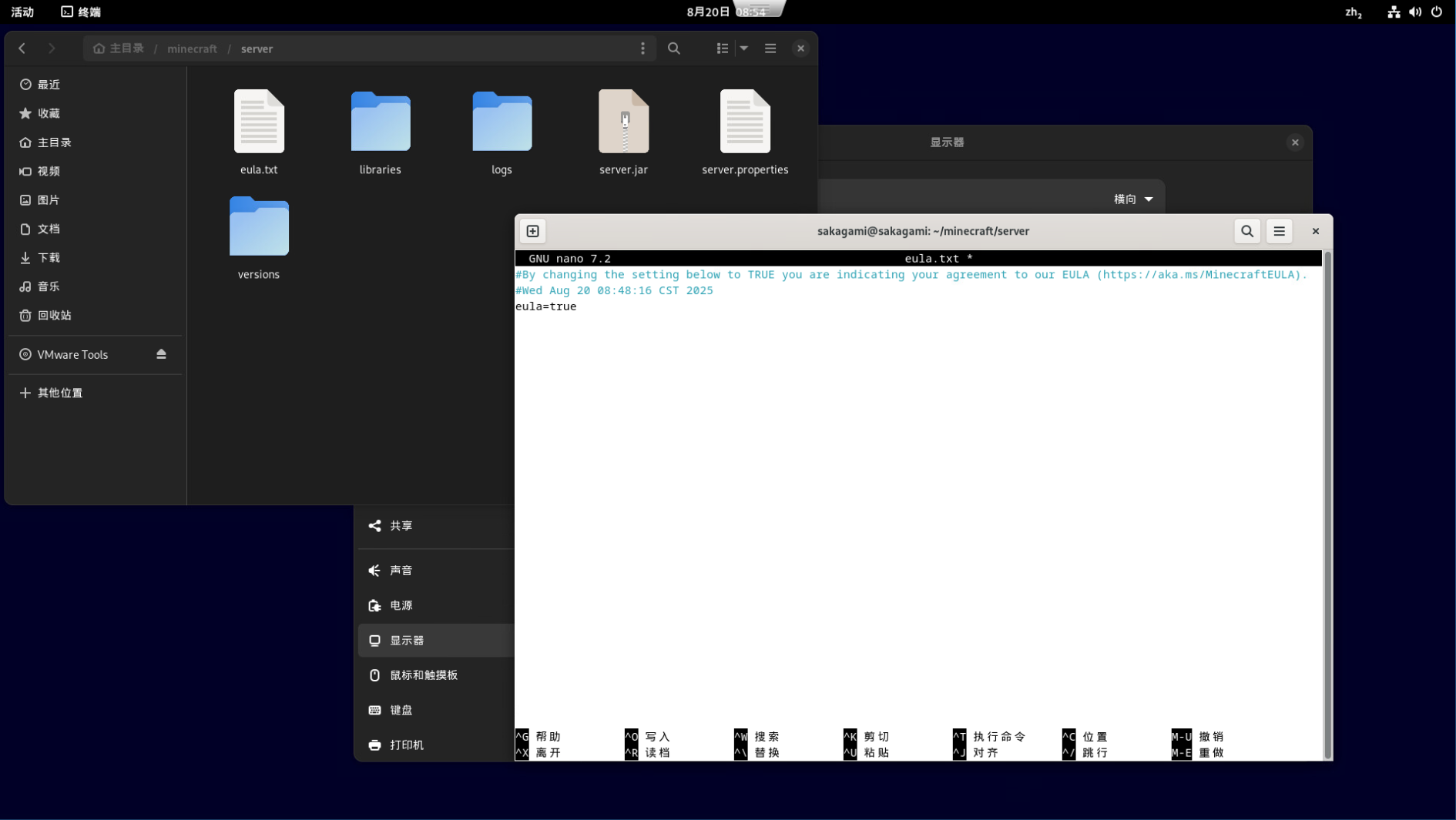Open the 横向 orientation dropdown
Image resolution: width=1456 pixels, height=820 pixels.
pyautogui.click(x=1132, y=199)
